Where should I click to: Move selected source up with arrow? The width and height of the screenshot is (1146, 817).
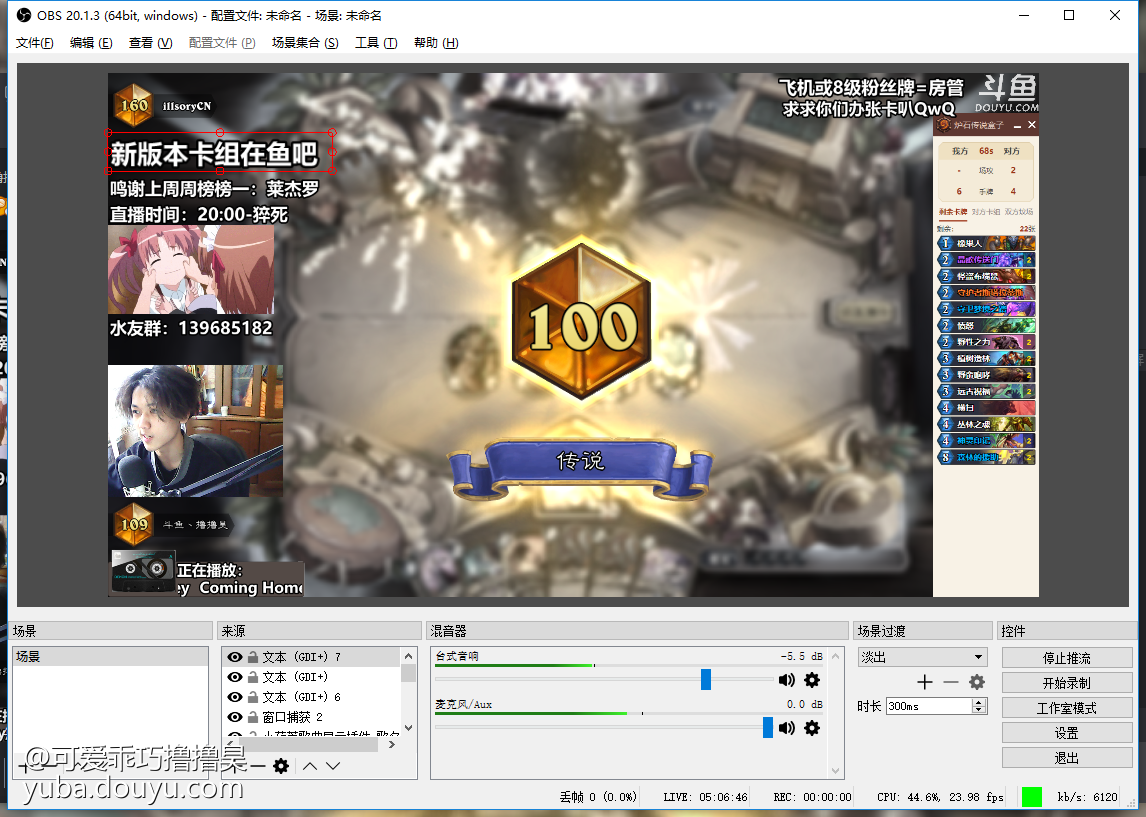310,766
